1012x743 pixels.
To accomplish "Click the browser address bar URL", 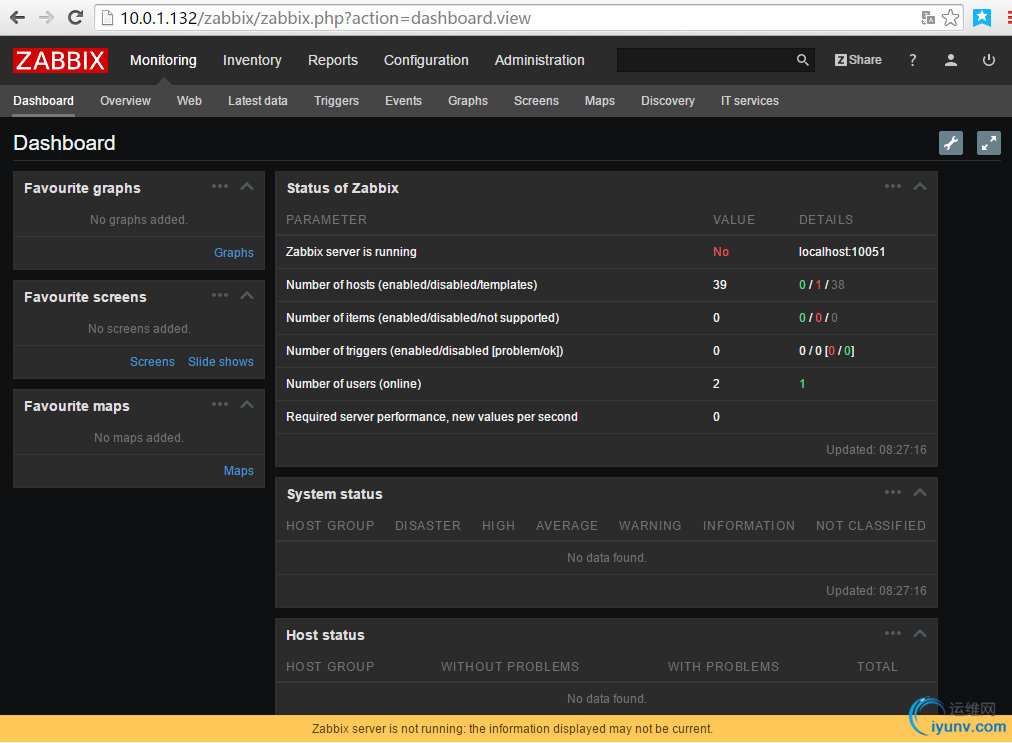I will [x=325, y=18].
